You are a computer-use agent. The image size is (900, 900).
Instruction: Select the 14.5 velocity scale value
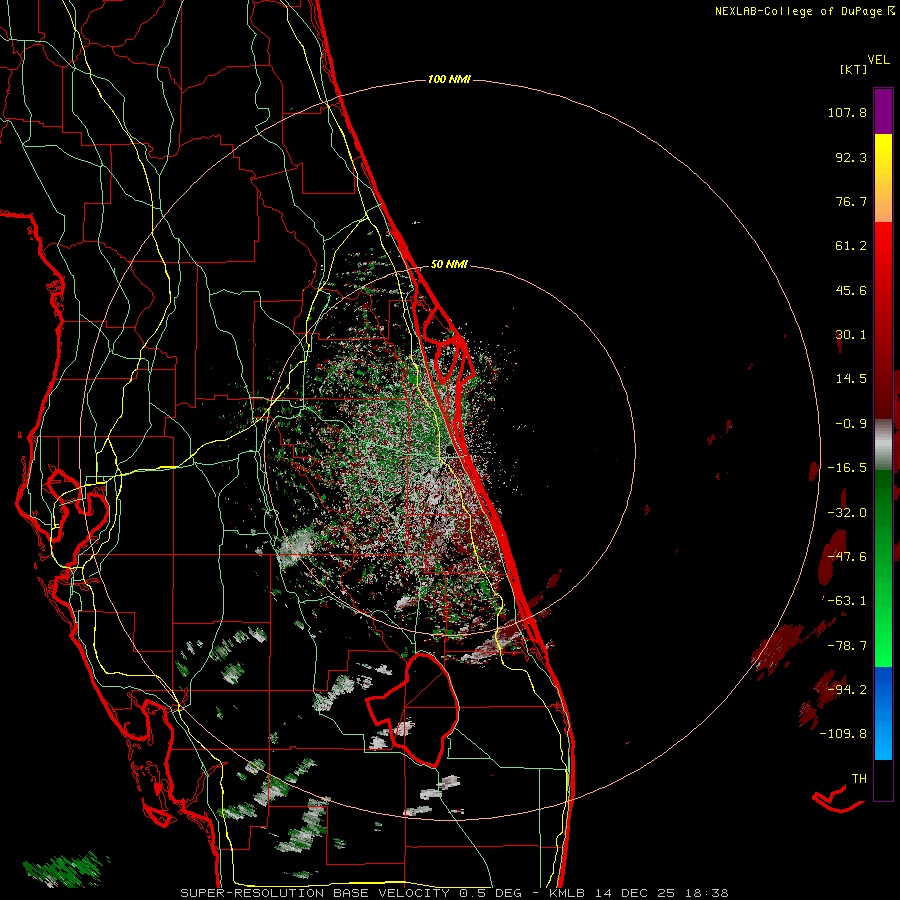click(x=851, y=379)
